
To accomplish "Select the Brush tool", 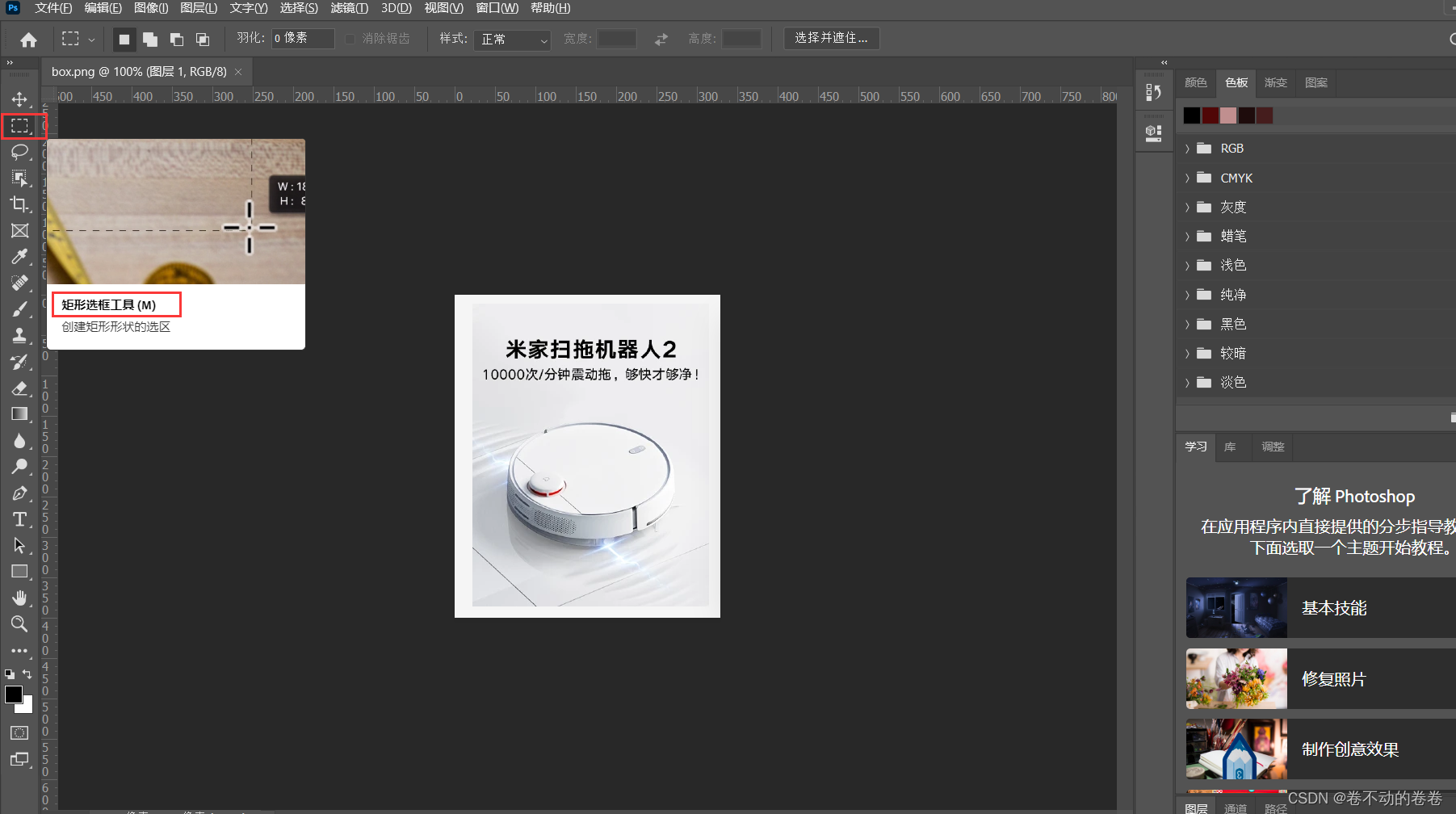I will [x=19, y=309].
